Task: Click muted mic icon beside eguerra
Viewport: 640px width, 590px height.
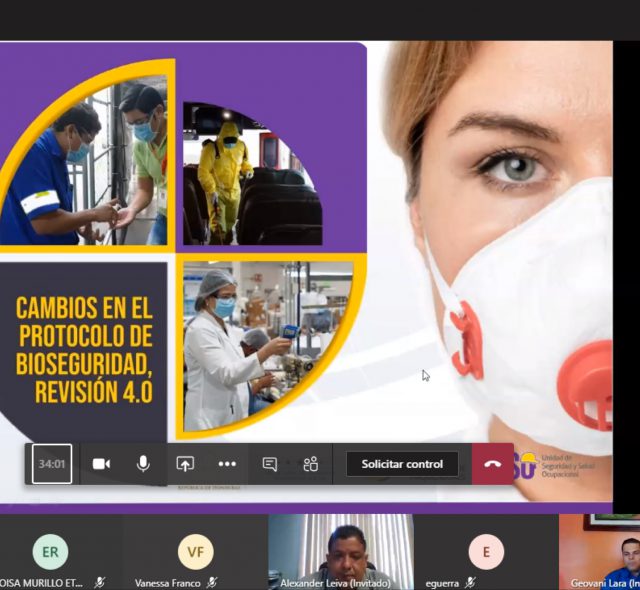Action: tap(470, 582)
